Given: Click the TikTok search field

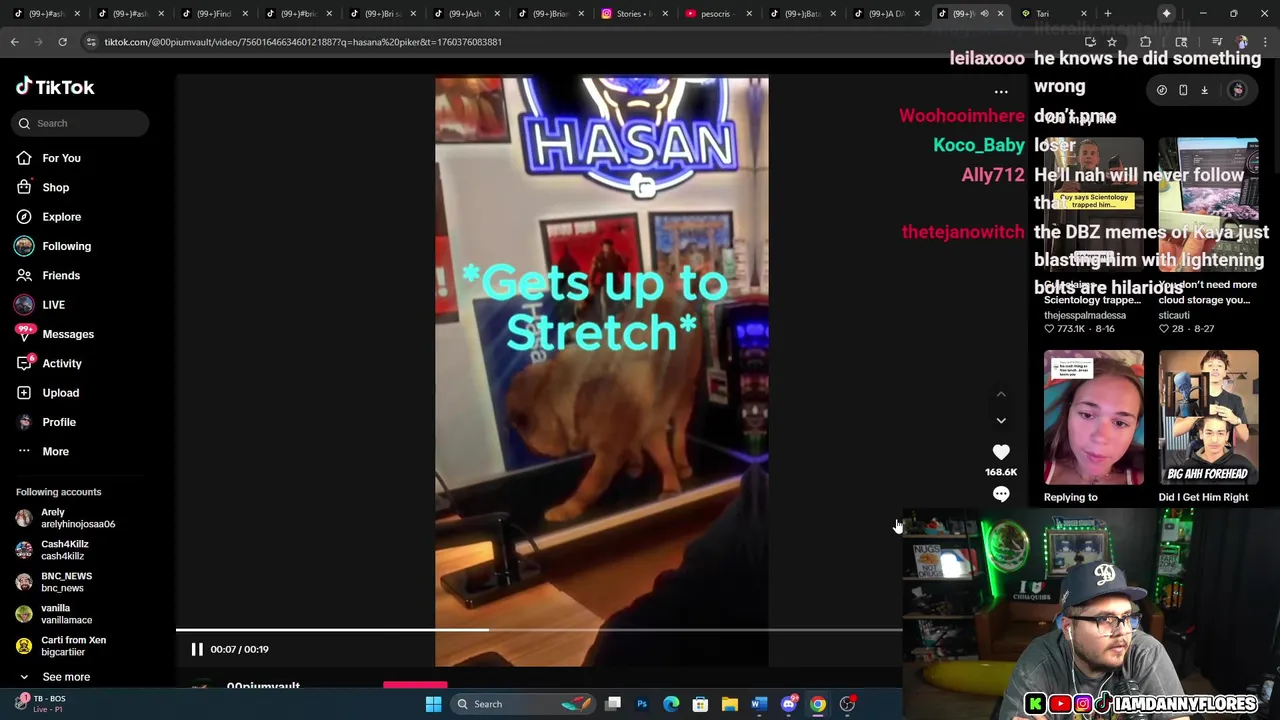Looking at the screenshot, I should 82,123.
